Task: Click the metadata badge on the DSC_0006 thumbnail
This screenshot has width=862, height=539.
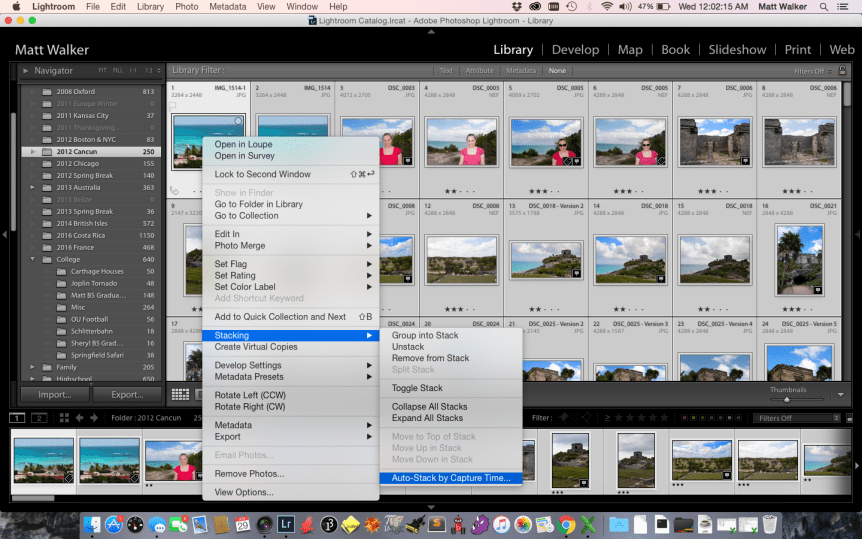Action: [745, 161]
